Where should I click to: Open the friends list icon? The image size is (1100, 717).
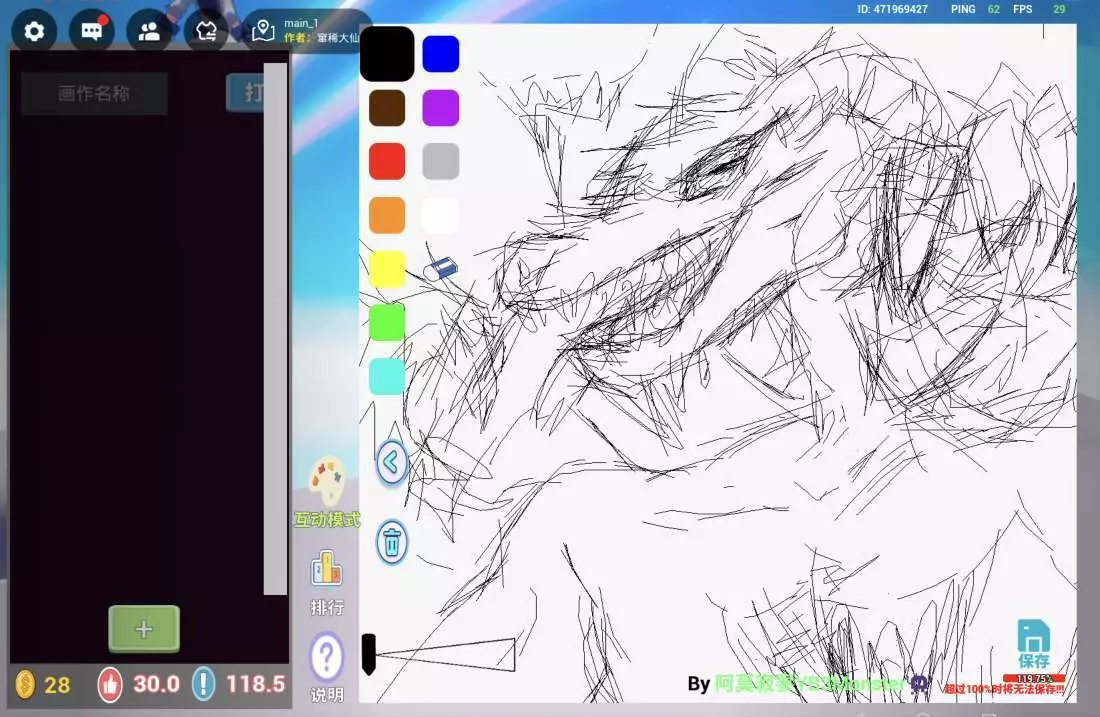[x=149, y=31]
